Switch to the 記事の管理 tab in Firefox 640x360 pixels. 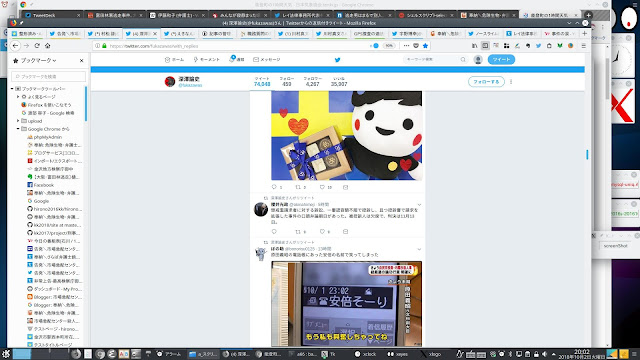[217, 33]
